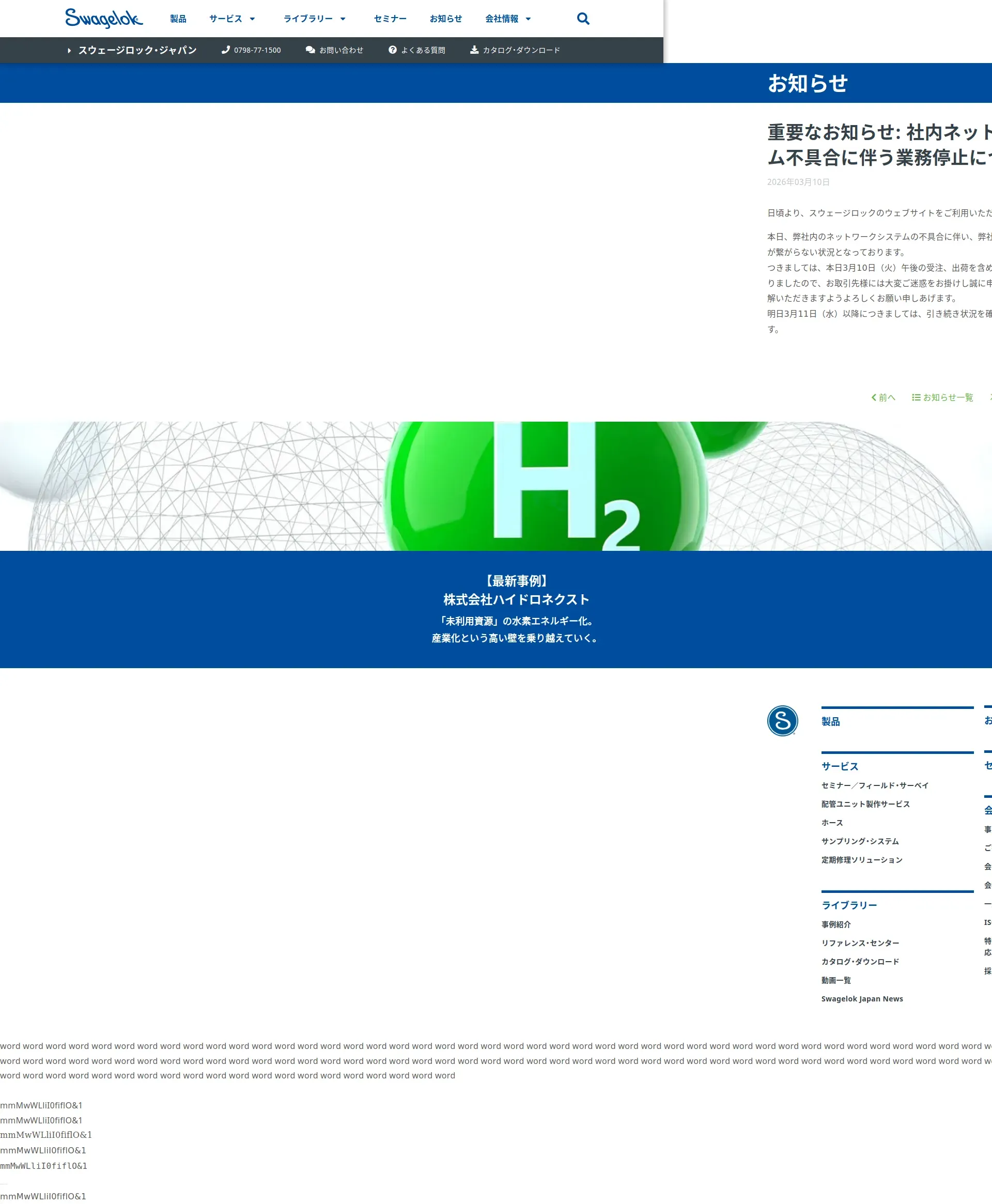
Task: Expand the 会社情報 dropdown menu
Action: pyautogui.click(x=508, y=19)
